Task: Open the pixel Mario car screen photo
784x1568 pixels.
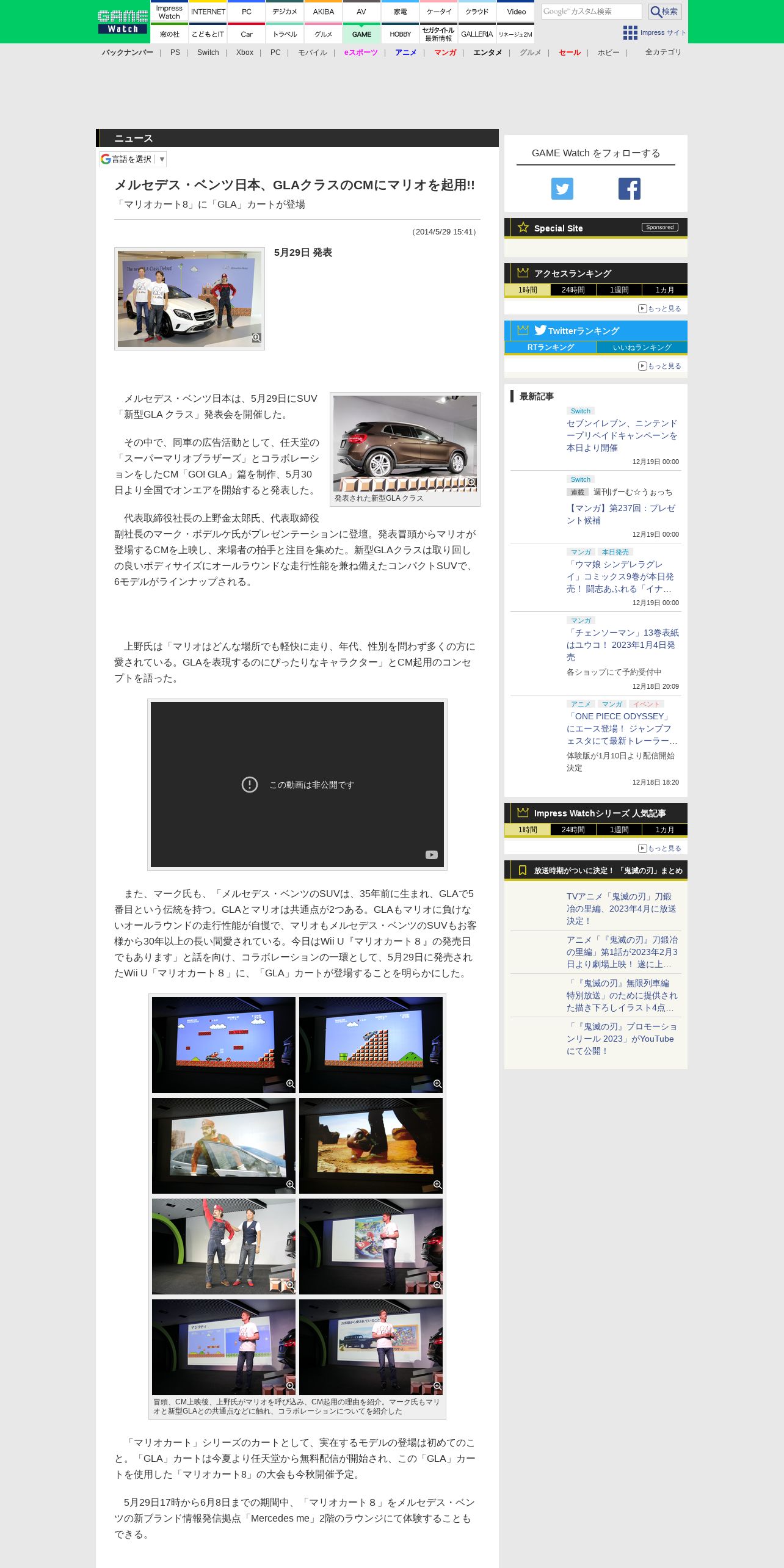Action: pos(223,1045)
